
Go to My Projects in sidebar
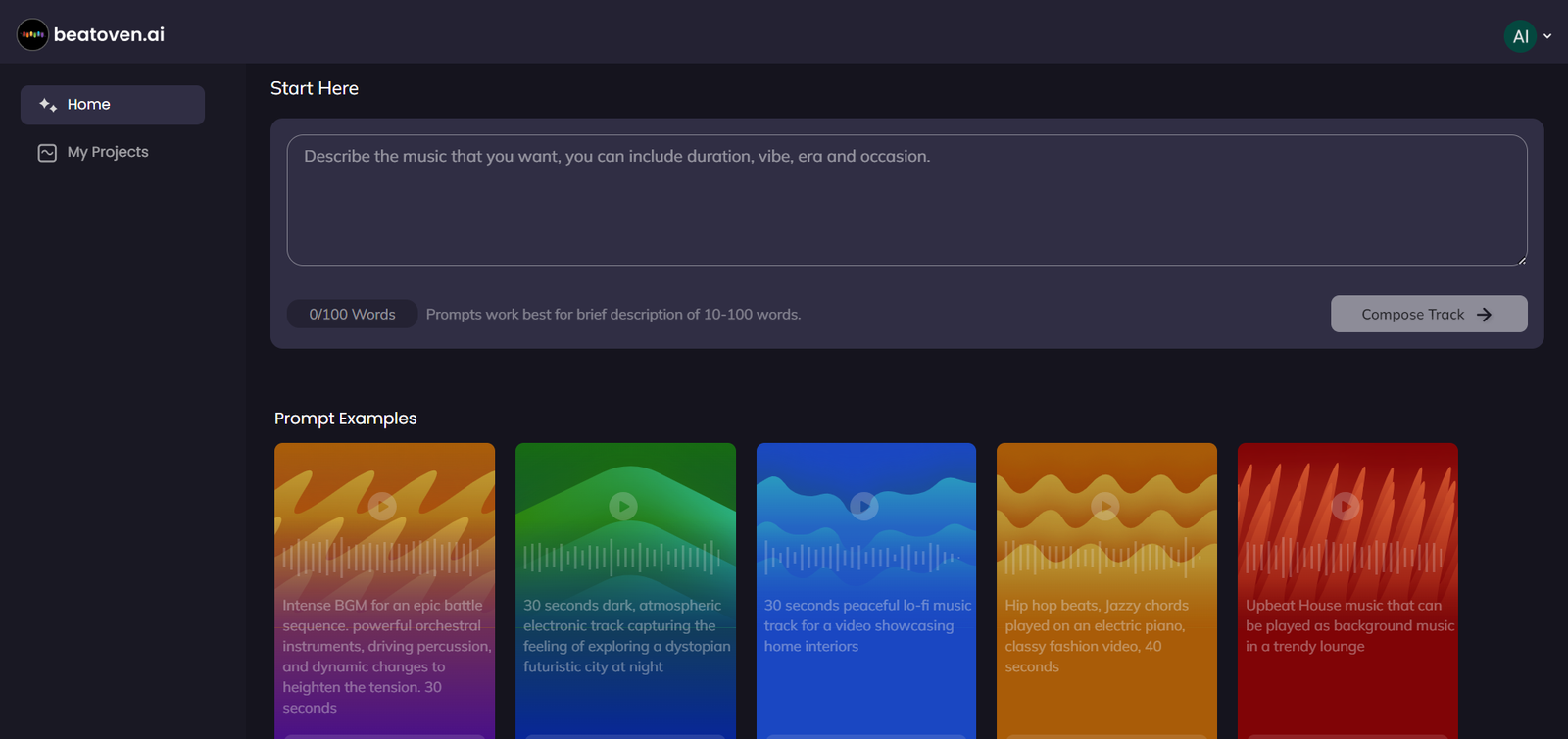tap(108, 152)
